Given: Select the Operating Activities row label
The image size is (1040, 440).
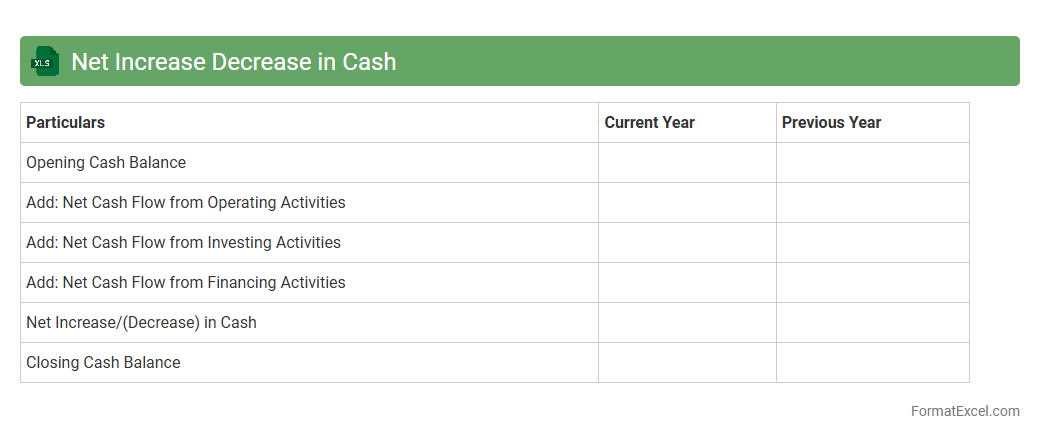Looking at the screenshot, I should 186,203.
